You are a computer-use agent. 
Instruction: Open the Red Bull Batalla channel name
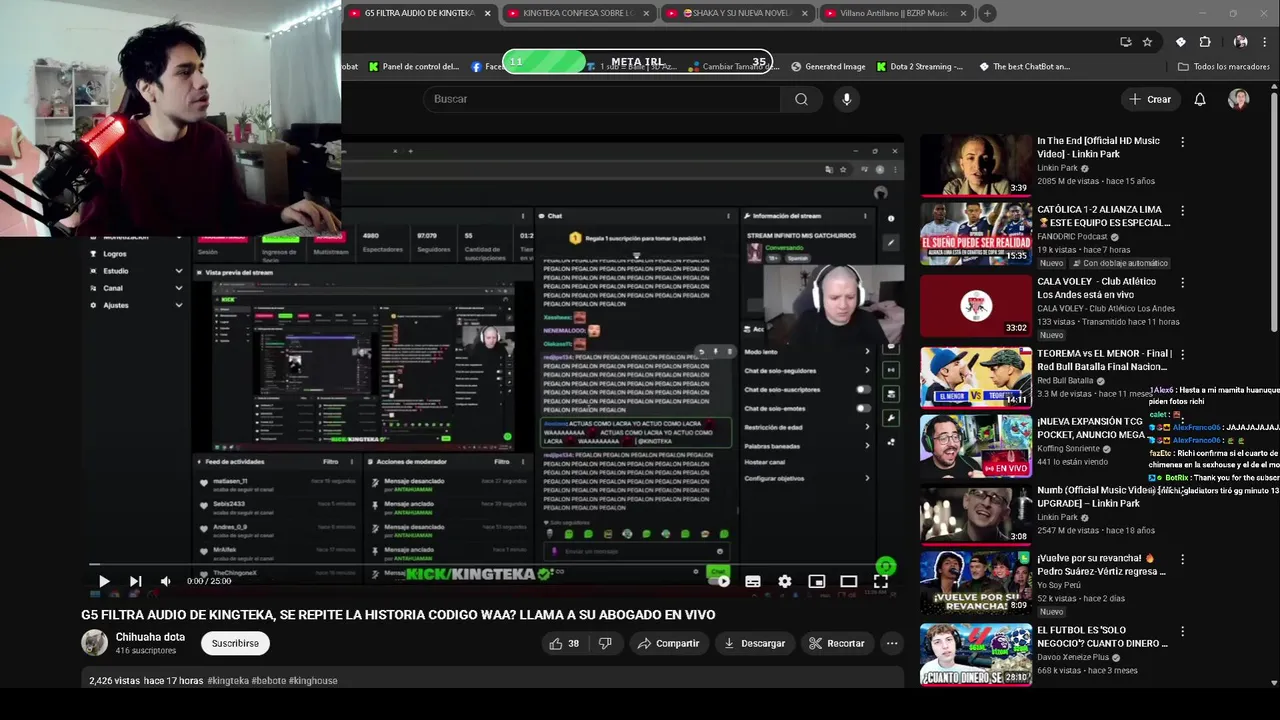[x=1065, y=381]
